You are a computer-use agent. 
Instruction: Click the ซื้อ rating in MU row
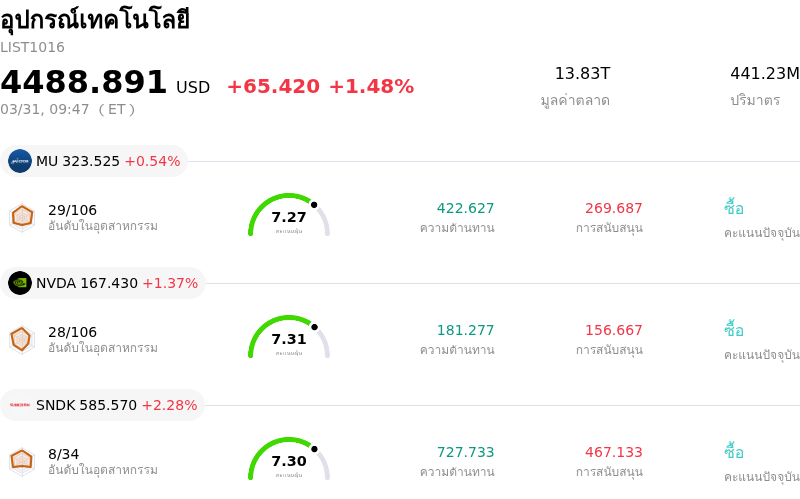click(x=734, y=208)
